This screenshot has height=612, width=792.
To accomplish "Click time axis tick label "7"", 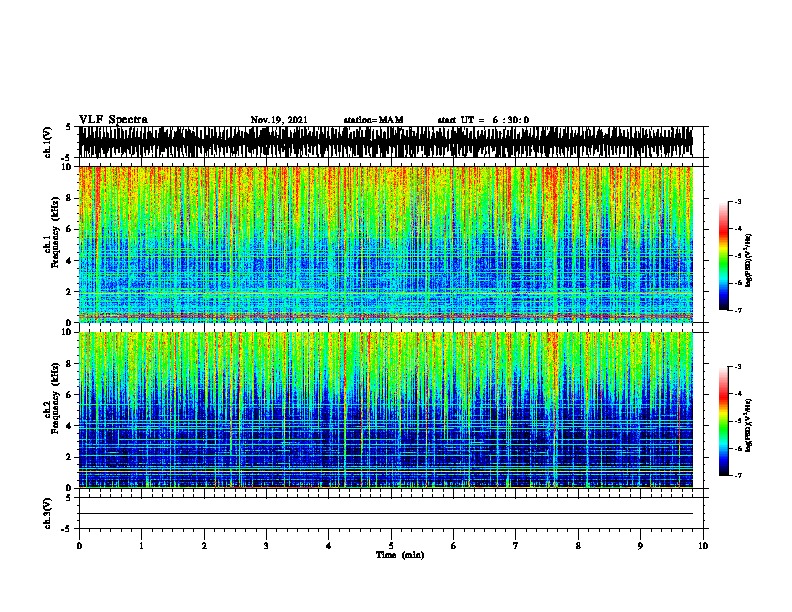I will pos(516,546).
